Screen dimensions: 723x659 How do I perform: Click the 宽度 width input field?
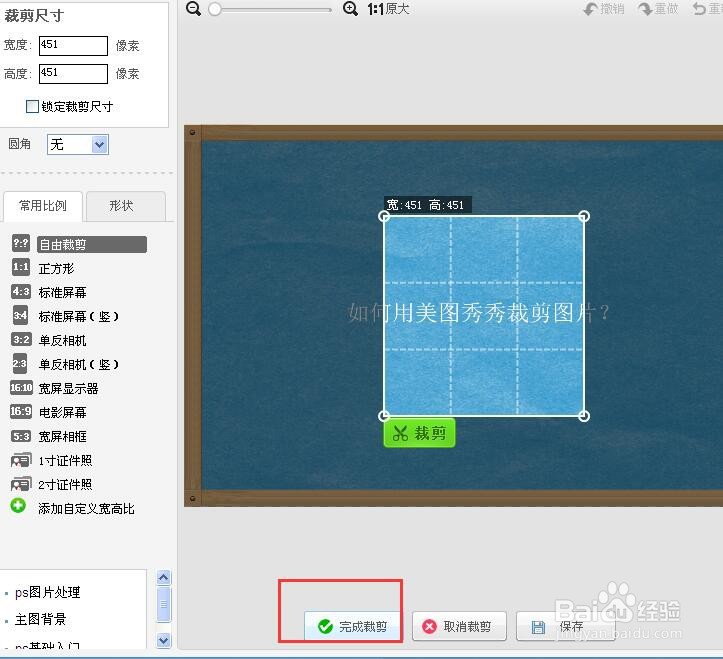point(73,46)
